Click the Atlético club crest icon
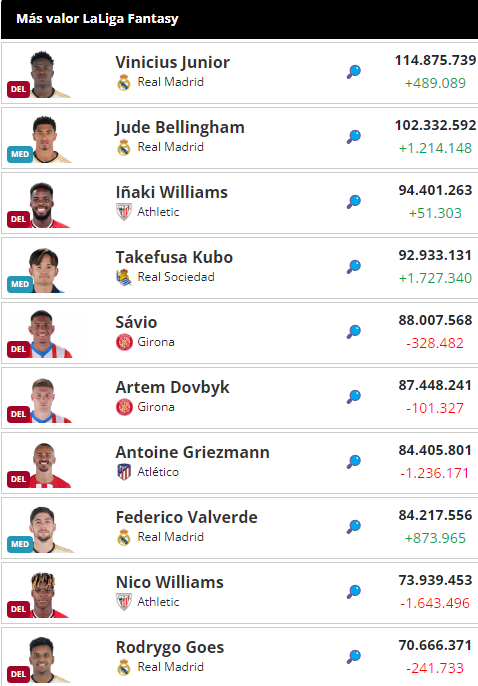The width and height of the screenshot is (478, 686). point(124,472)
